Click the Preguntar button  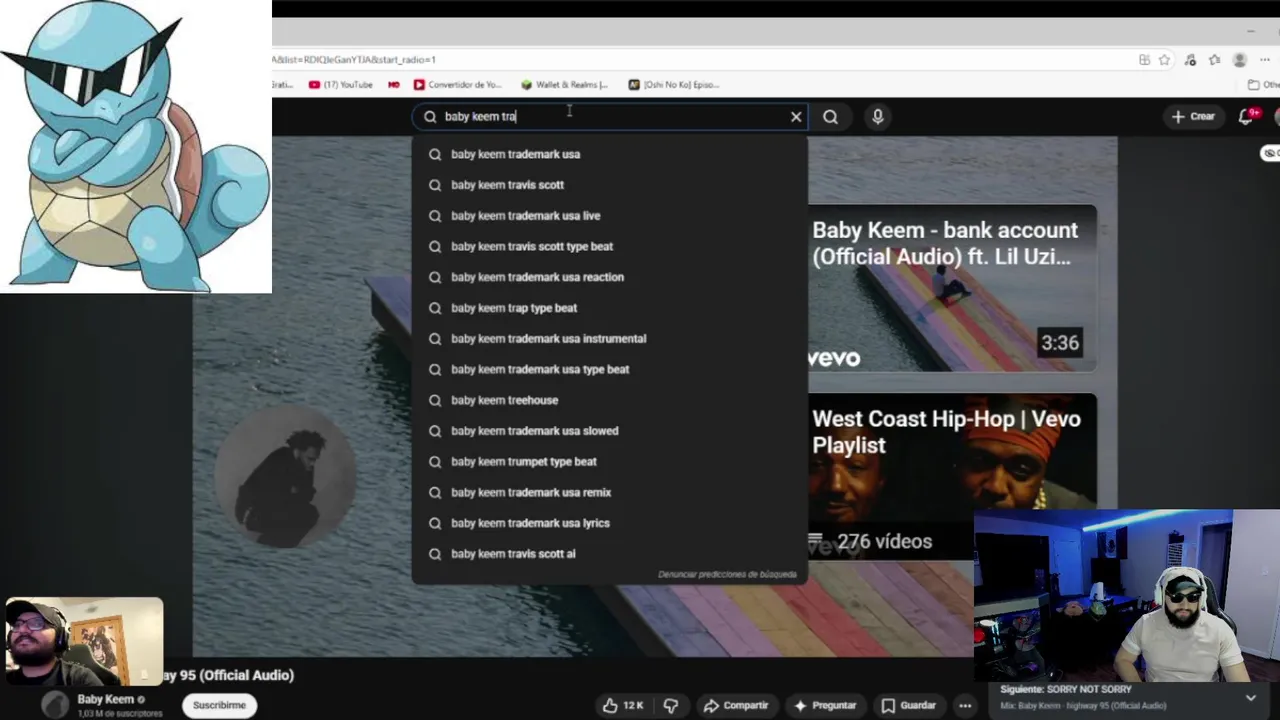tap(826, 705)
